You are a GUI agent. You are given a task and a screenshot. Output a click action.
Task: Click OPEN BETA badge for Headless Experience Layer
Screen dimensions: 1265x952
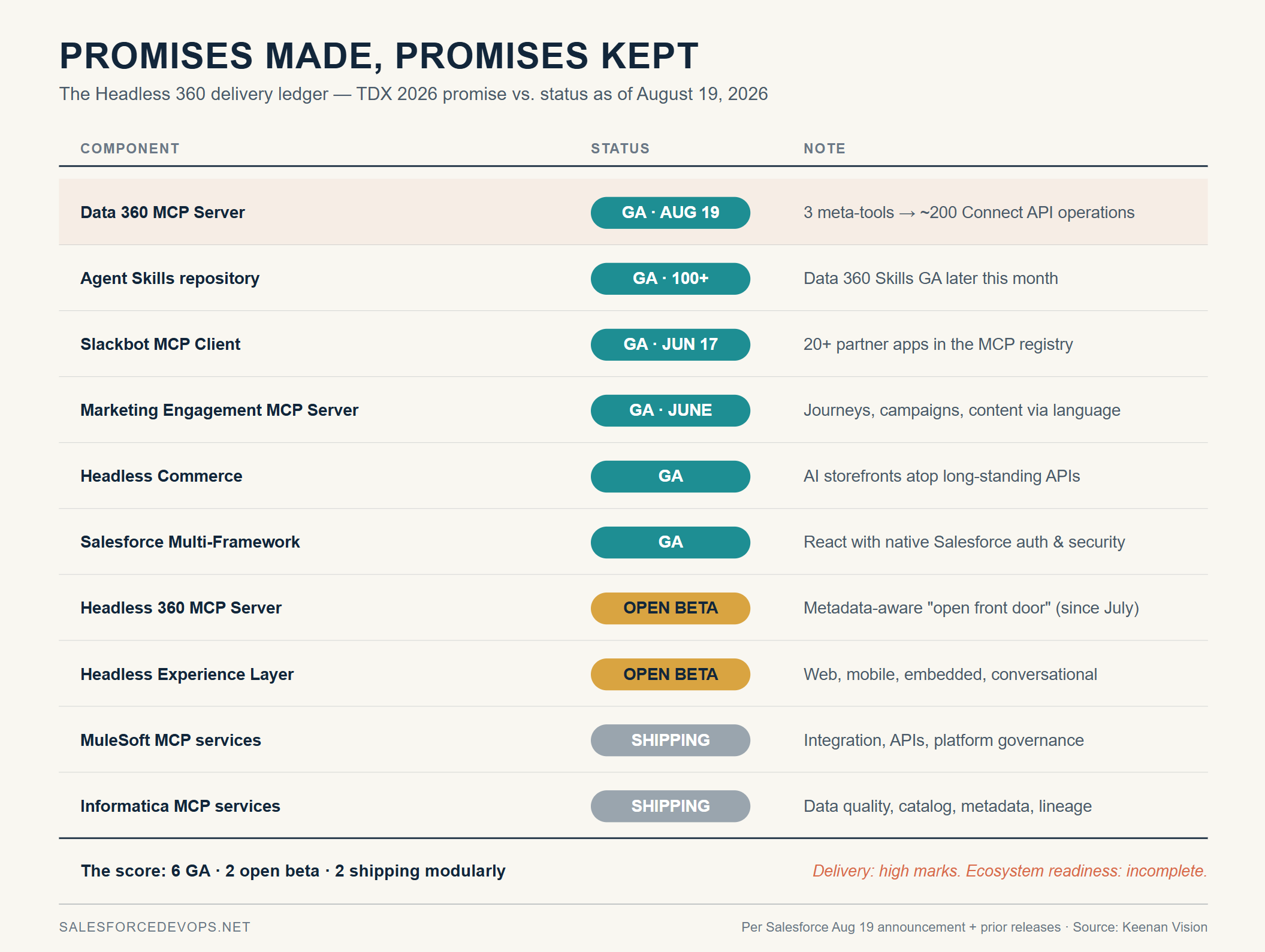pyautogui.click(x=670, y=674)
